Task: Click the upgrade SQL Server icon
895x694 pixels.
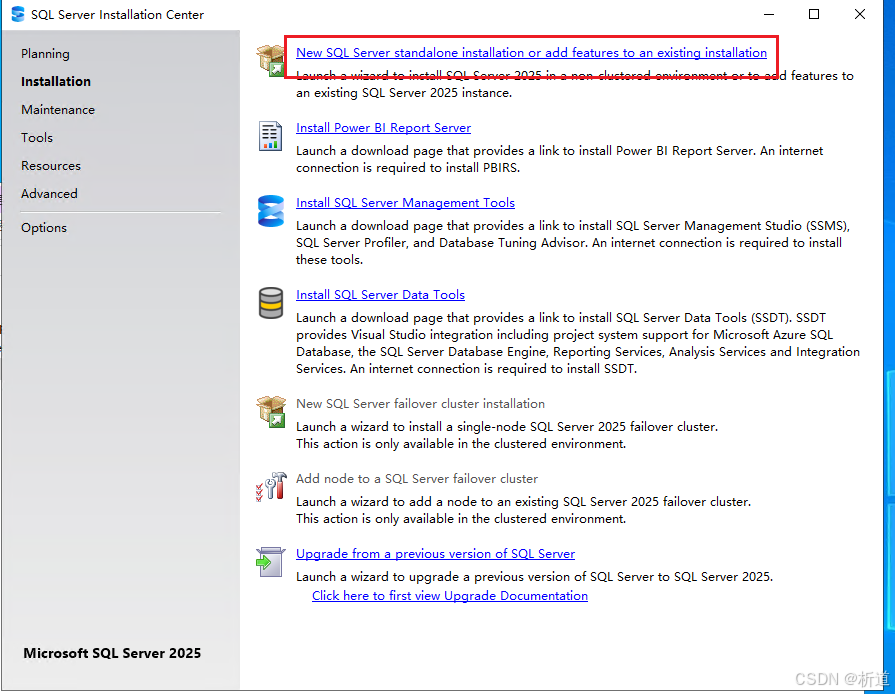Action: (270, 562)
